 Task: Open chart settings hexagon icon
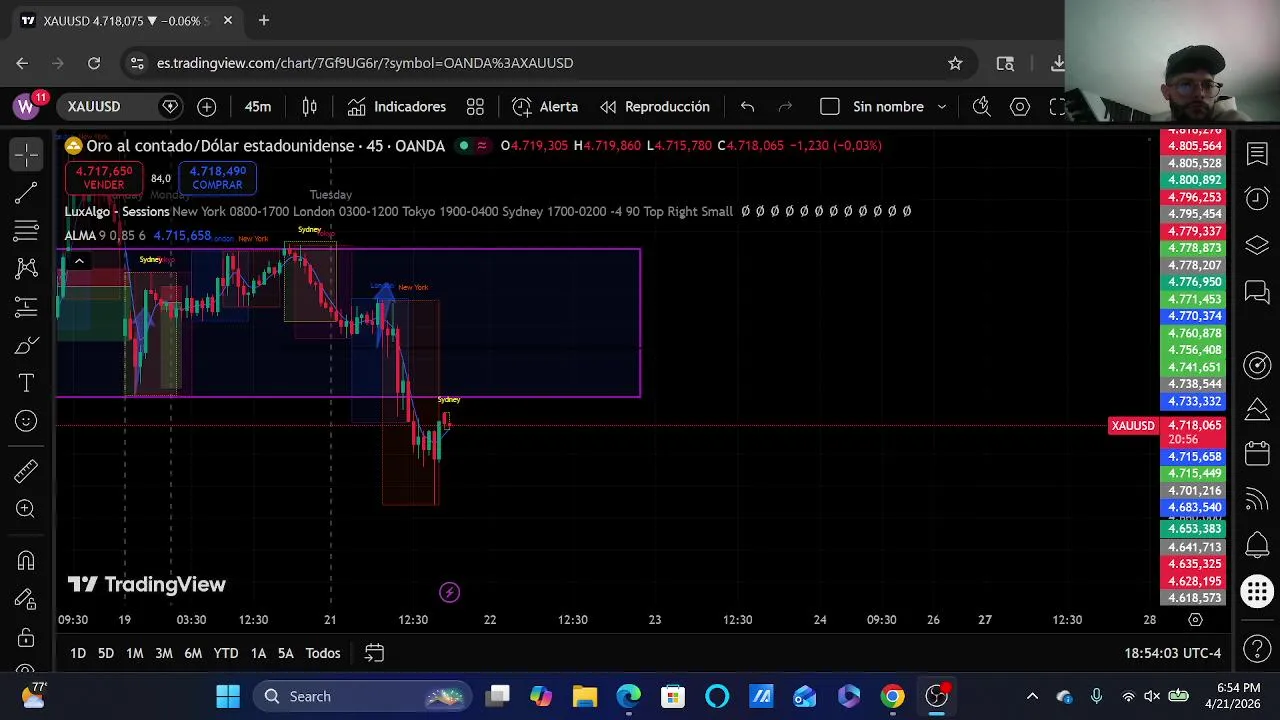tap(1020, 107)
